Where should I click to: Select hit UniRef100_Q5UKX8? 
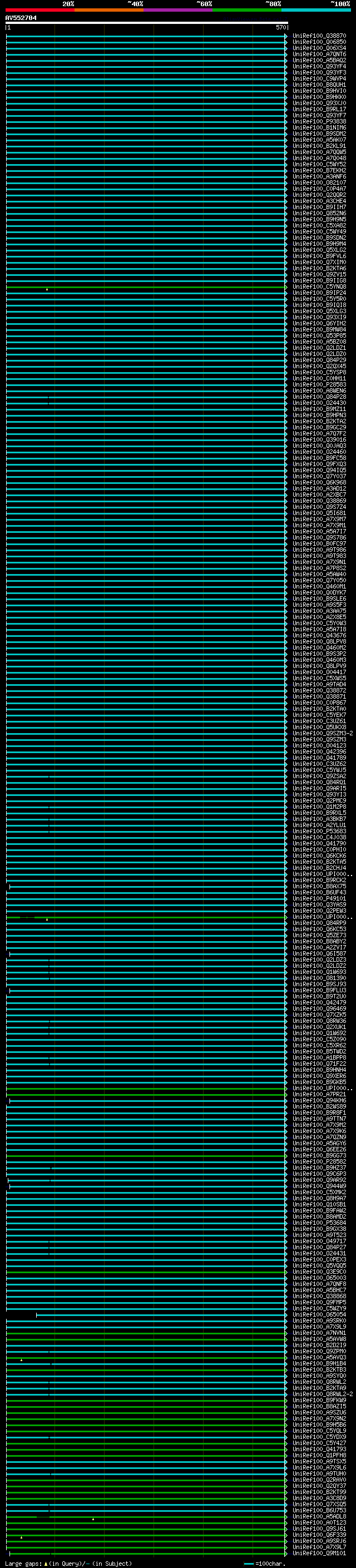click(x=319, y=728)
